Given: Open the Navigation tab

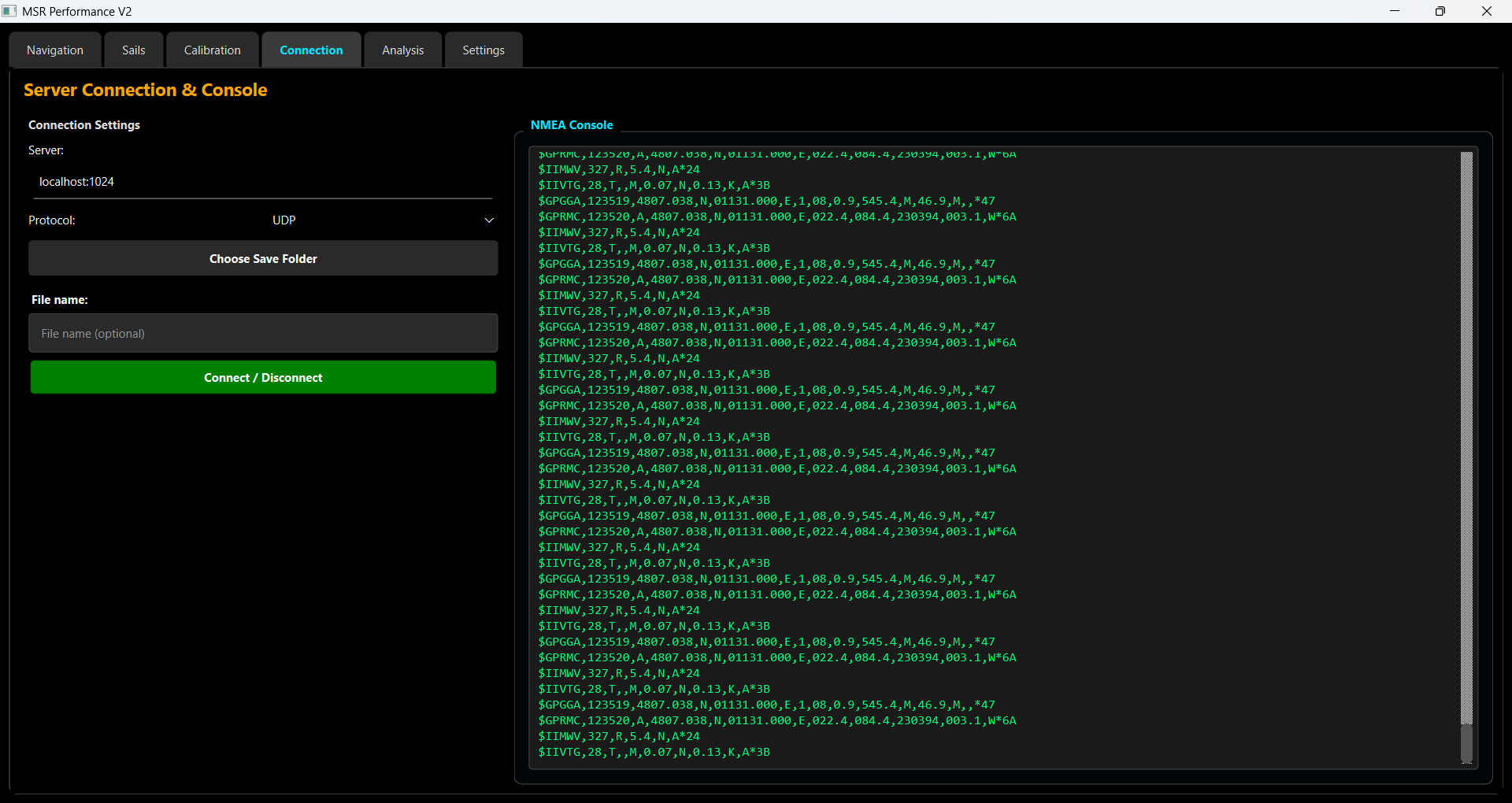Looking at the screenshot, I should (55, 50).
